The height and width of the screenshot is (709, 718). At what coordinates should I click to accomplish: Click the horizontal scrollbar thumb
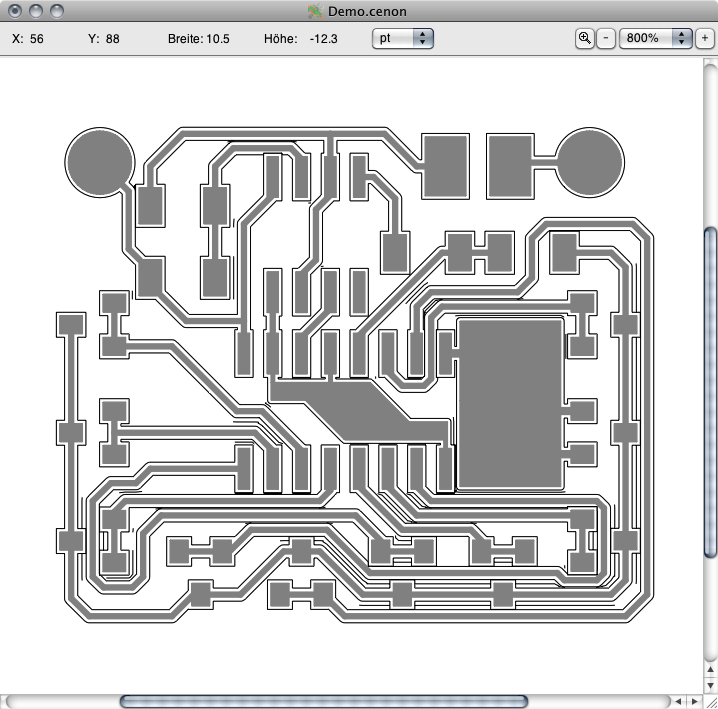coord(323,701)
